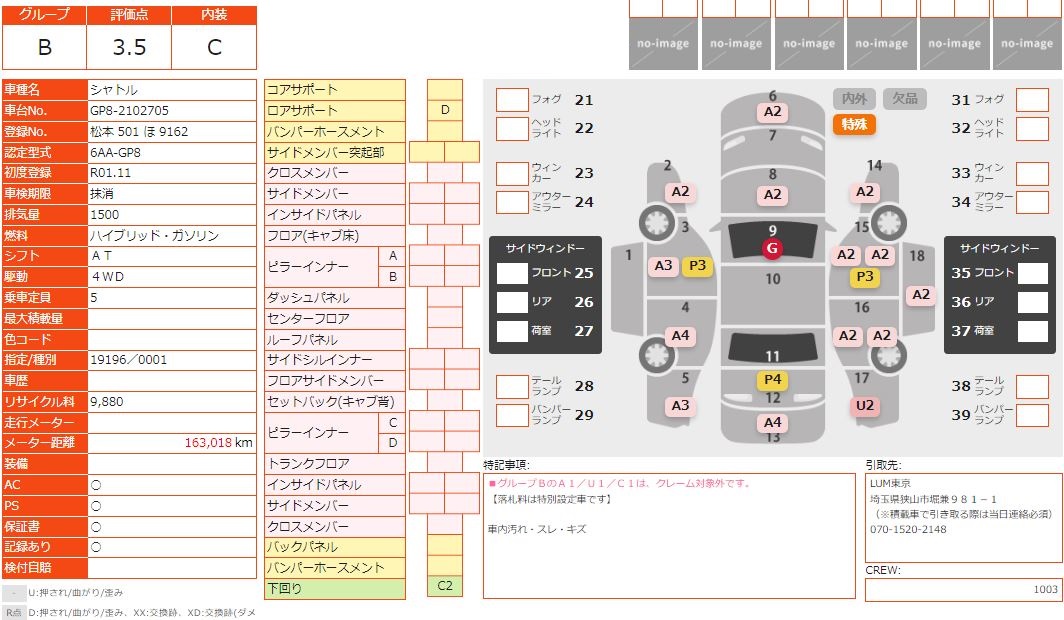Toggle the テールランプ 38 checkbox
1064x620 pixels.
click(1031, 386)
